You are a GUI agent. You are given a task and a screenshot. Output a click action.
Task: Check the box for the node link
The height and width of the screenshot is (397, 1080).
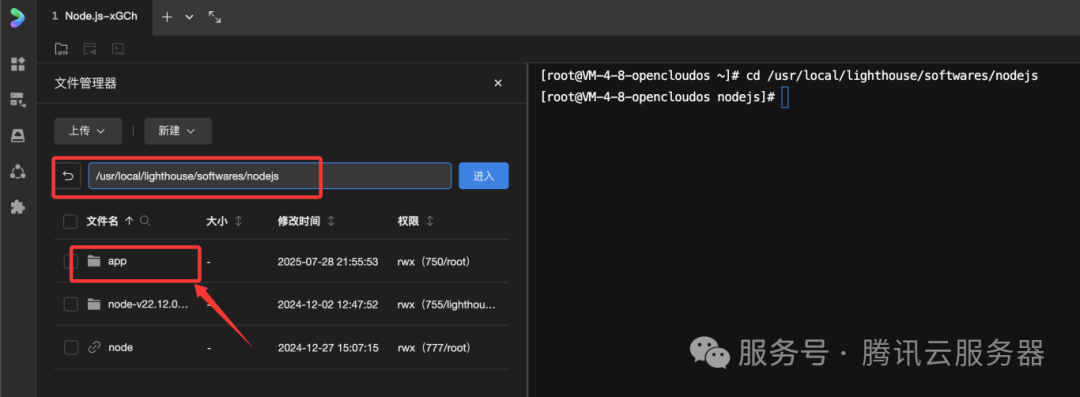coord(70,347)
